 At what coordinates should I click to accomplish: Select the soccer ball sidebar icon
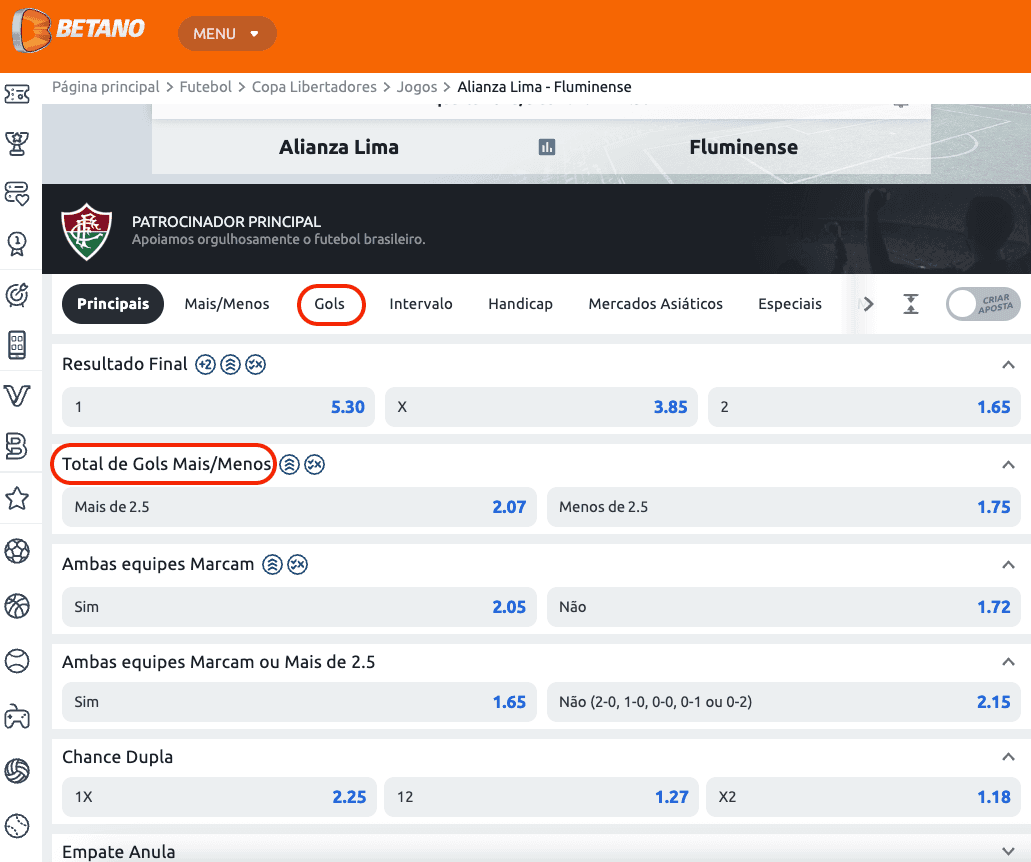coord(17,551)
